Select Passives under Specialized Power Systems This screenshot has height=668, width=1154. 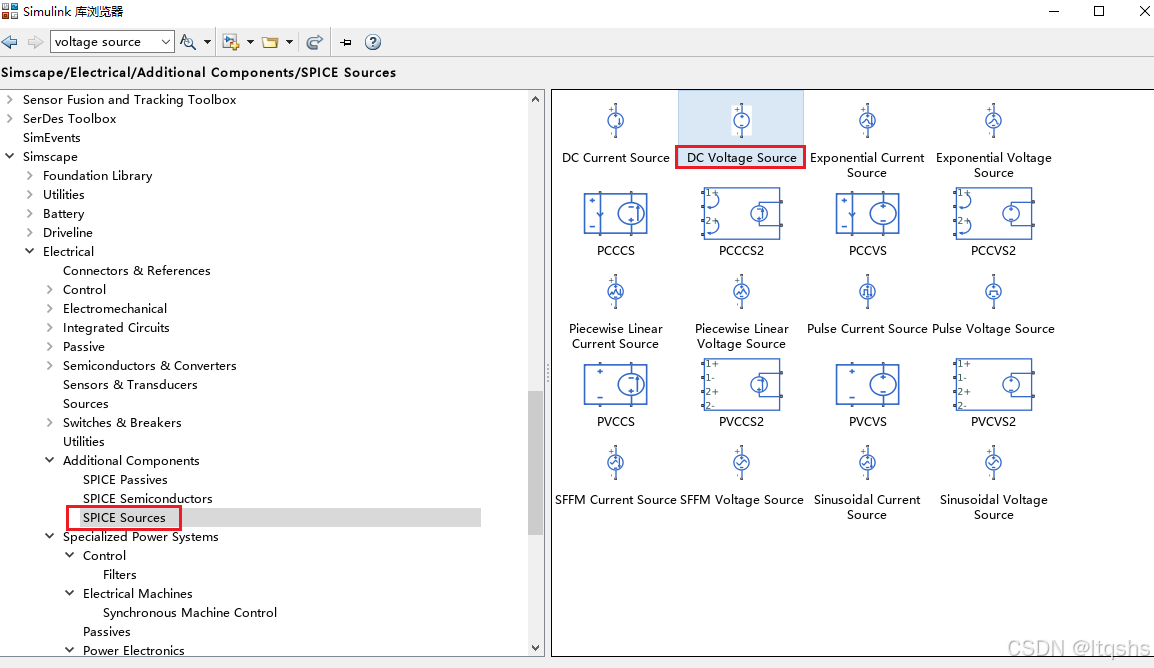[107, 632]
